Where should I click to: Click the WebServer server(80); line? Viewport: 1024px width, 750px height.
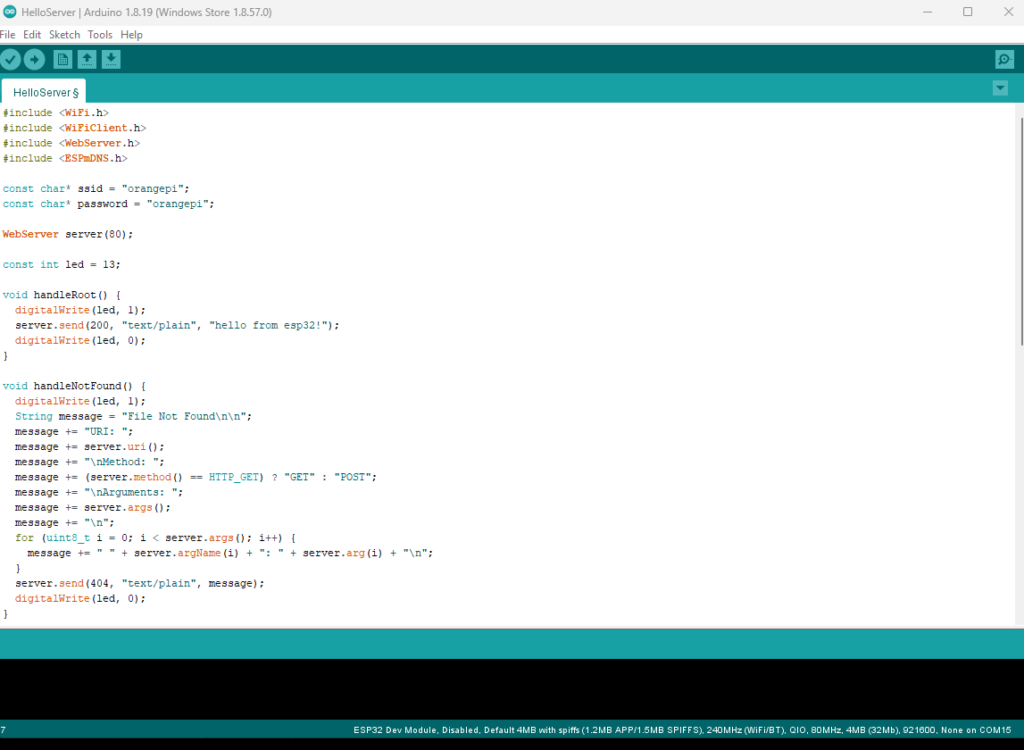[x=68, y=234]
